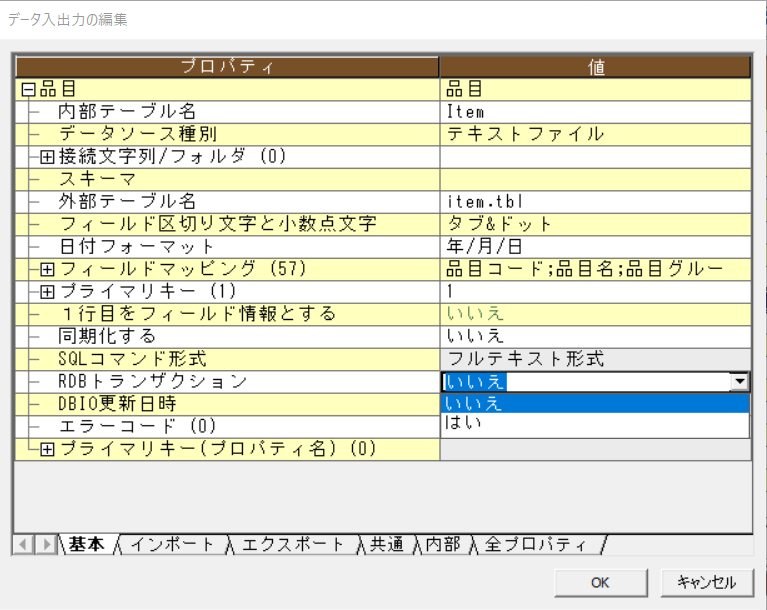Viewport: 767px width, 610px height.
Task: Click the tab scroll right arrow
Action: tap(46, 544)
